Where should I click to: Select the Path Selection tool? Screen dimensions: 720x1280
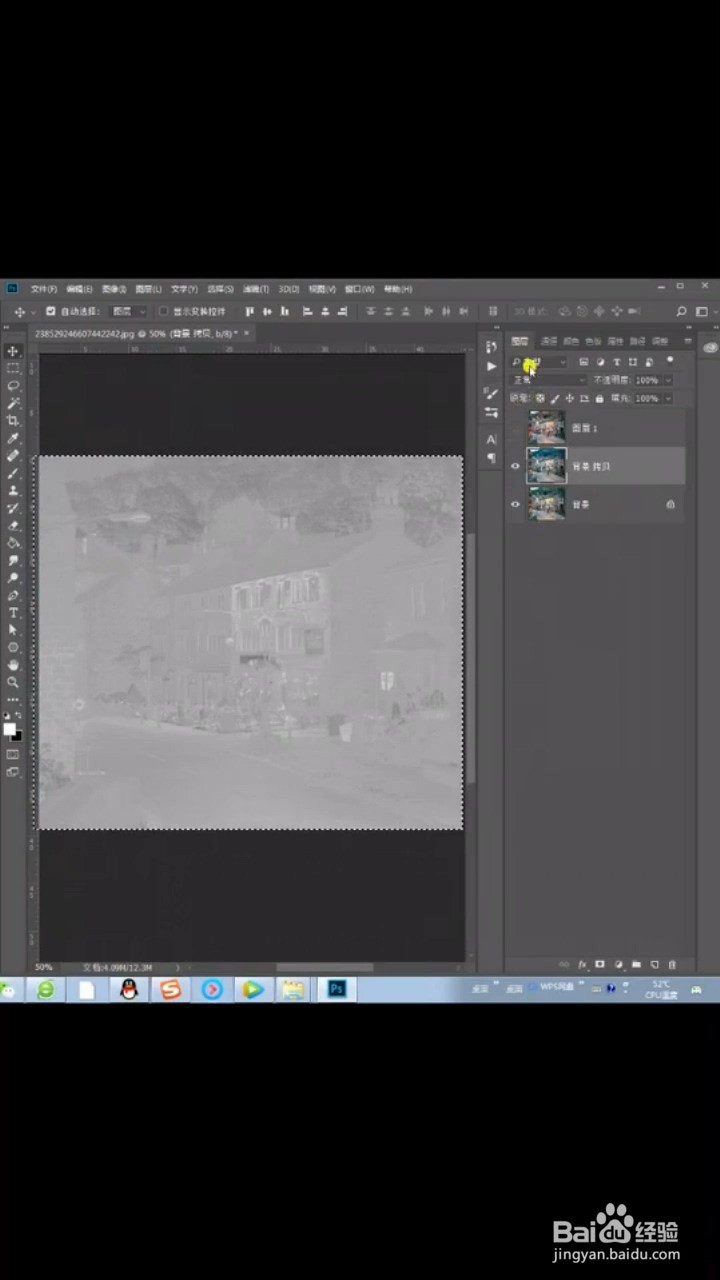pos(13,630)
